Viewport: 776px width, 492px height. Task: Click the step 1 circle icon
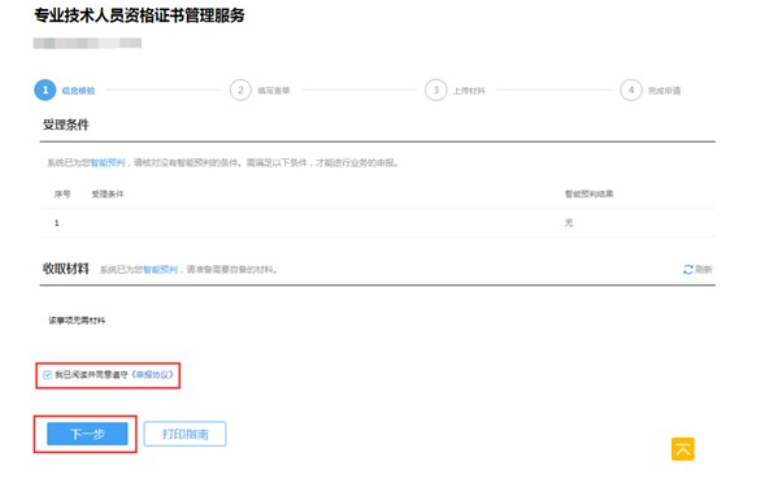point(44,91)
